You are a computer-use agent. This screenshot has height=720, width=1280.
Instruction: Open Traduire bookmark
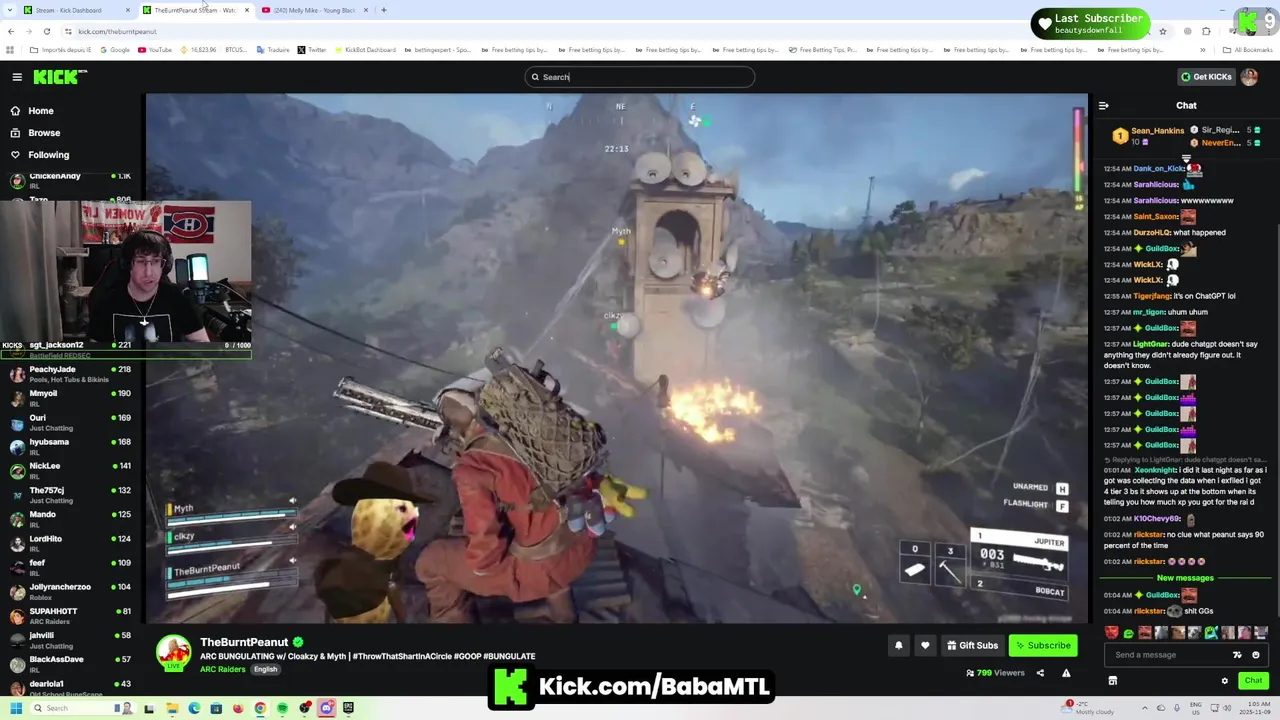[273, 50]
